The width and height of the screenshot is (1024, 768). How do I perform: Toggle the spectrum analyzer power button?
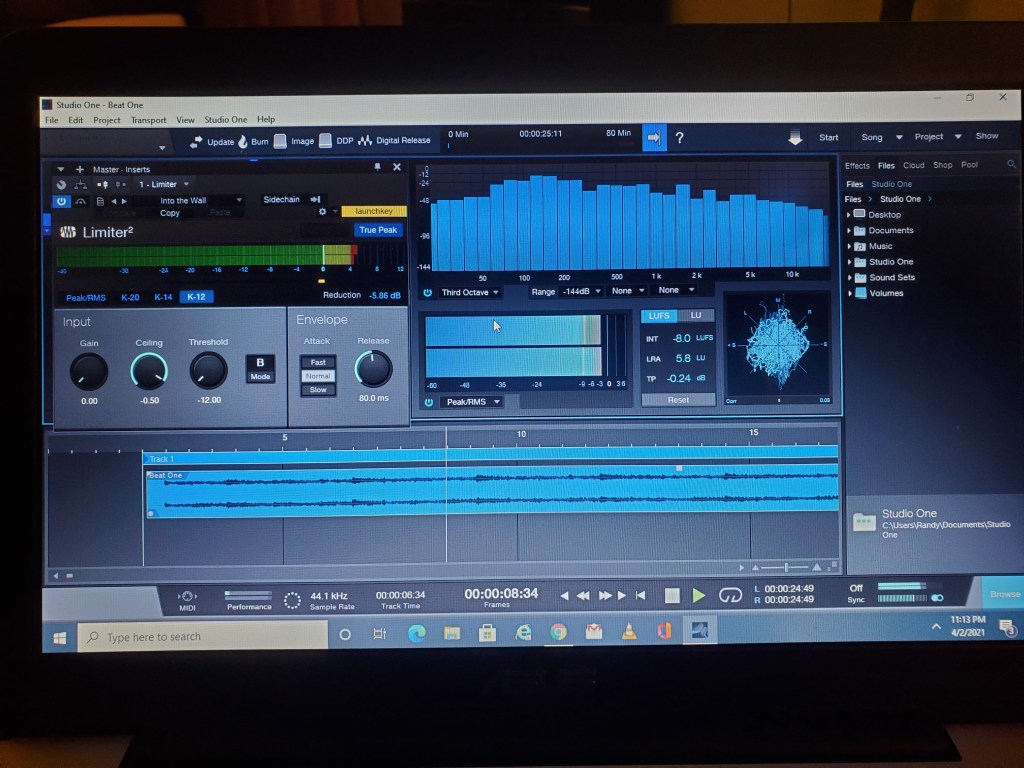tap(427, 292)
